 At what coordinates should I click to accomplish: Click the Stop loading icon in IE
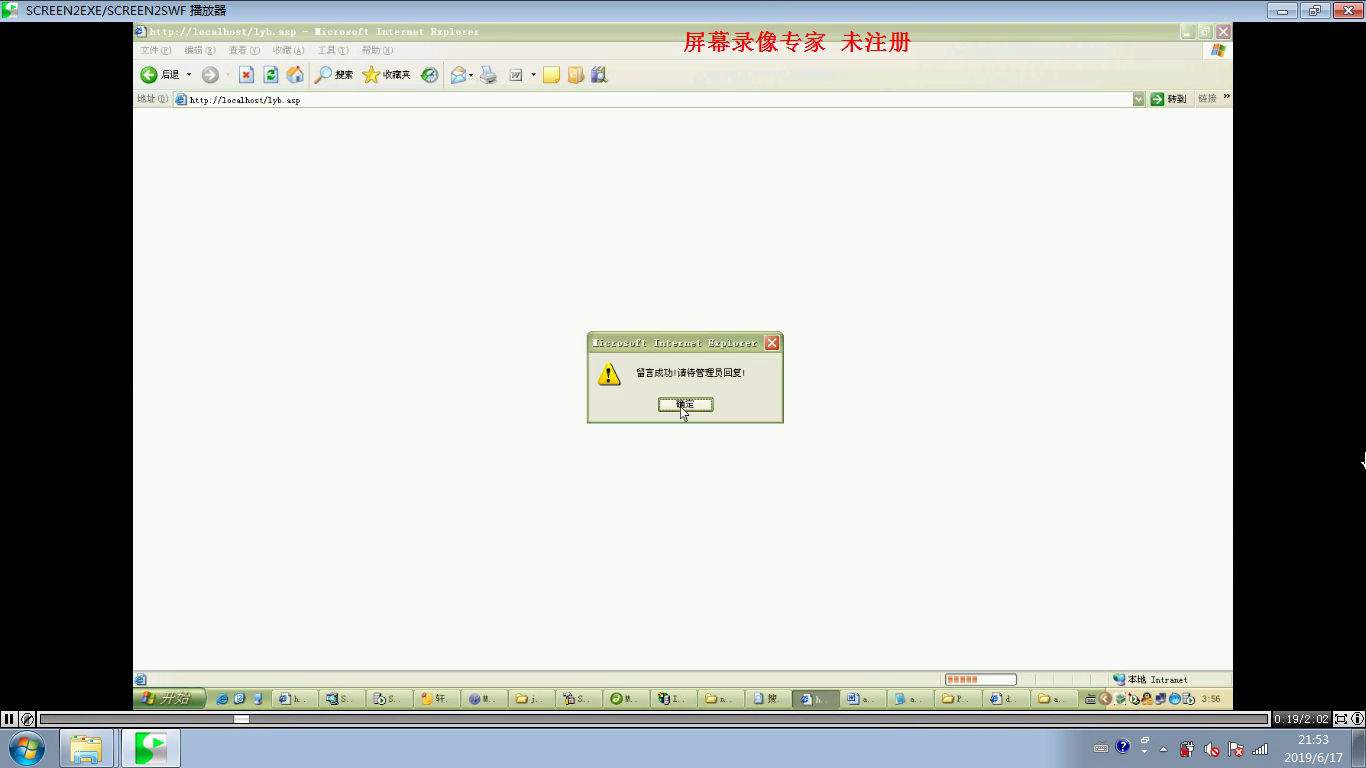(x=246, y=75)
